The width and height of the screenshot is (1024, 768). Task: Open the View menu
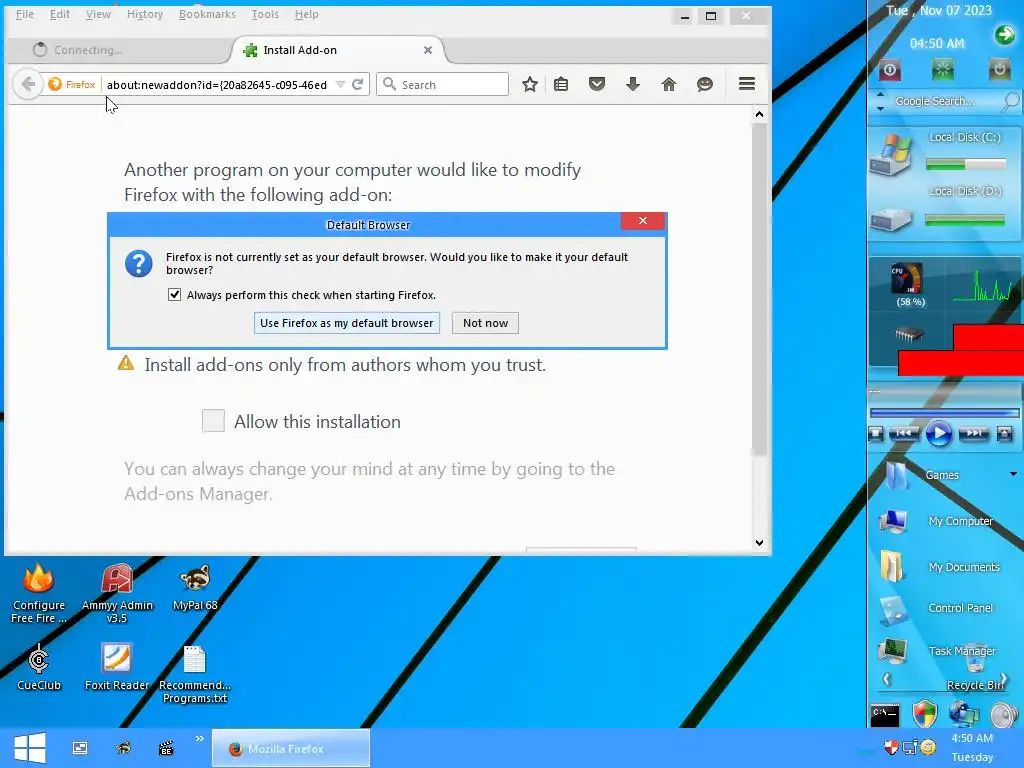pyautogui.click(x=98, y=14)
